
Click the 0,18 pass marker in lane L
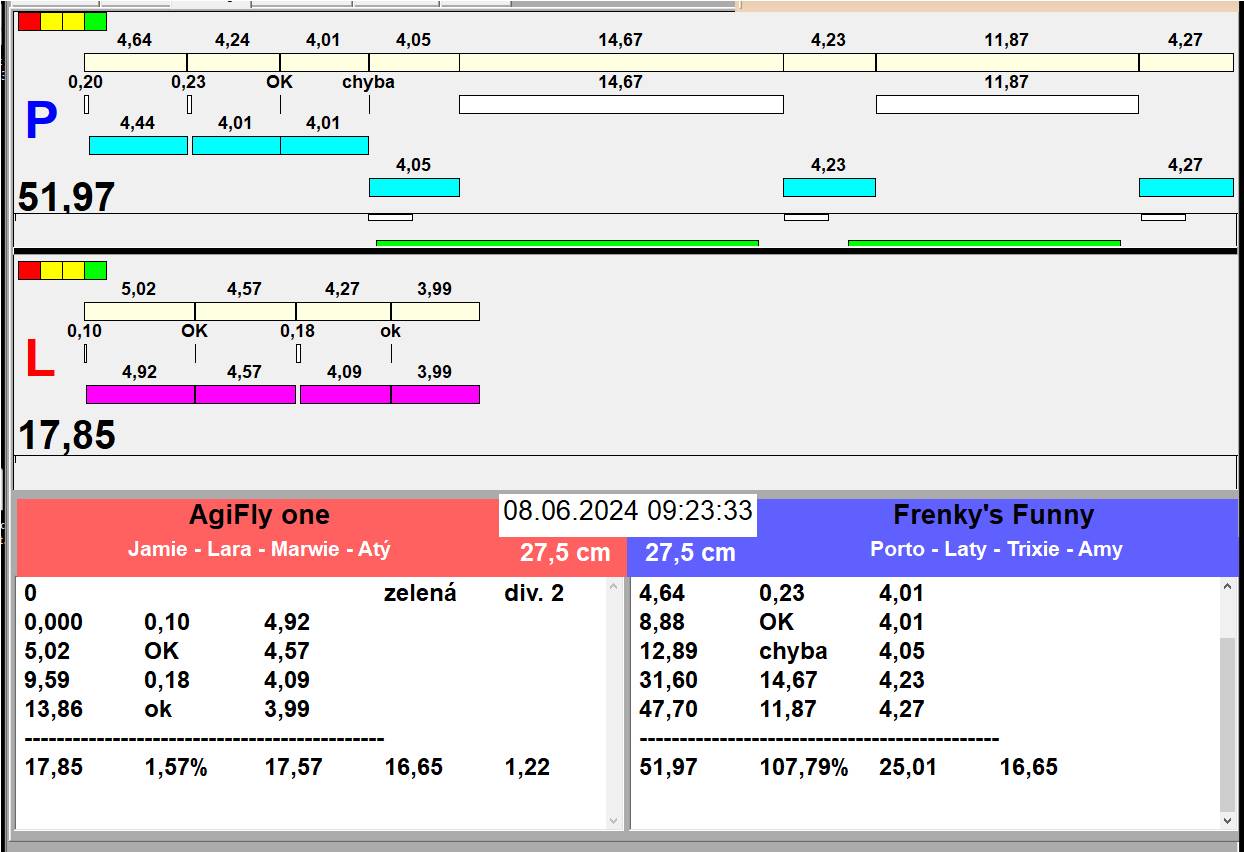point(298,353)
